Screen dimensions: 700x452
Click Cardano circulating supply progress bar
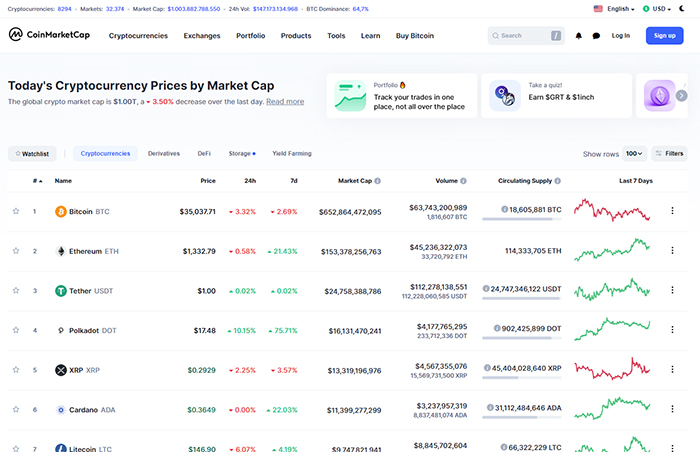[521, 417]
